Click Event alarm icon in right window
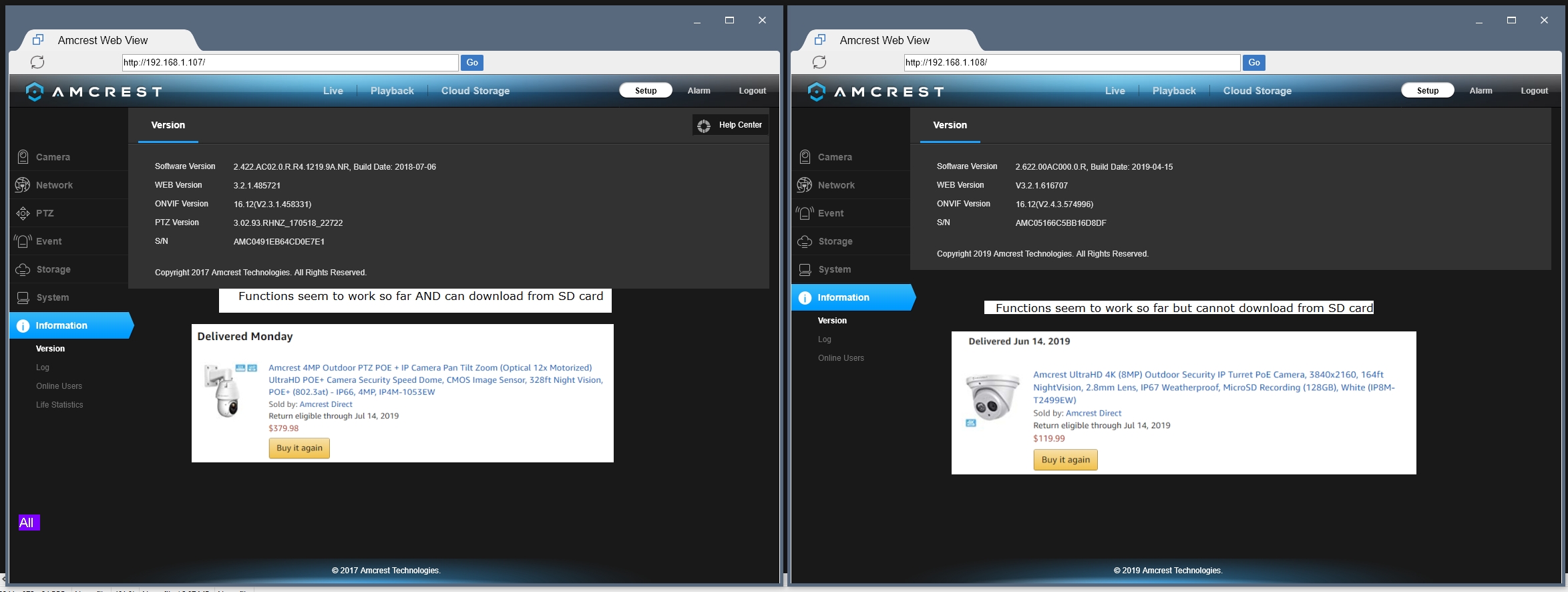 click(x=805, y=213)
